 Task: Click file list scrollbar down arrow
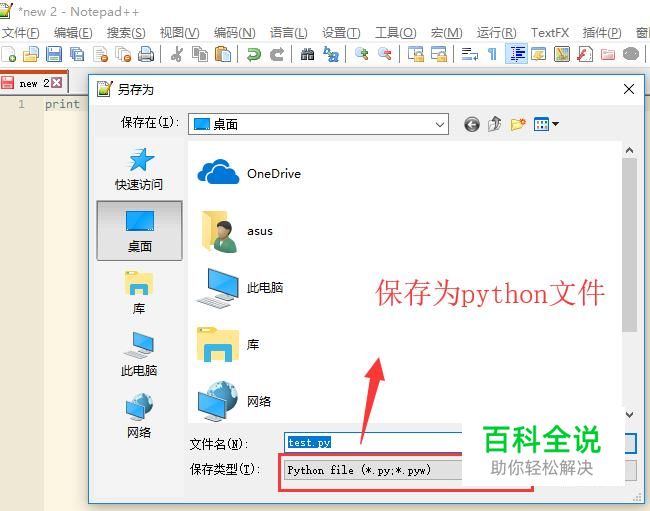630,414
